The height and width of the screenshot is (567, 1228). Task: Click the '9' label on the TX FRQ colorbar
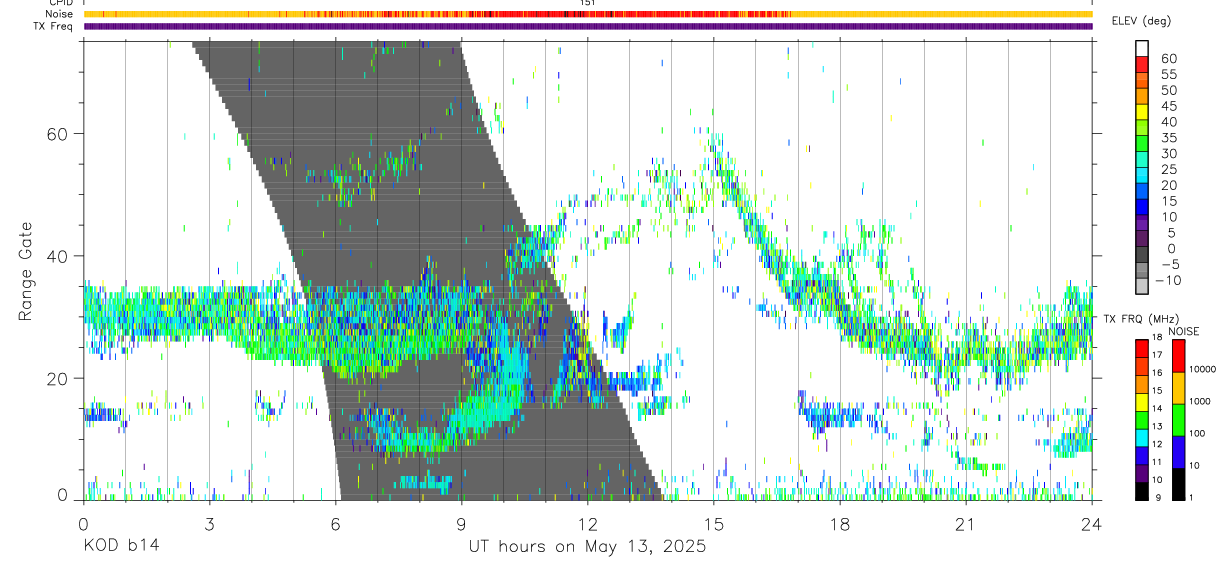[x=1158, y=497]
